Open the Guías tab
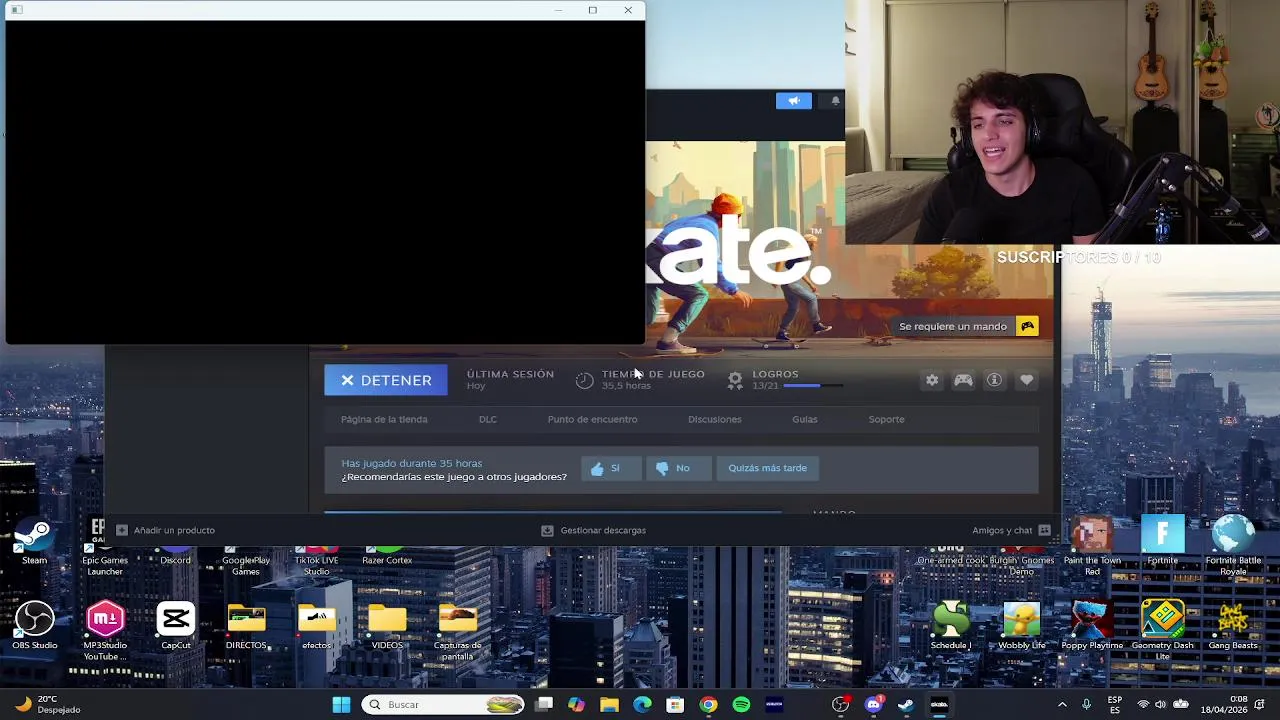Image resolution: width=1280 pixels, height=720 pixels. [805, 419]
